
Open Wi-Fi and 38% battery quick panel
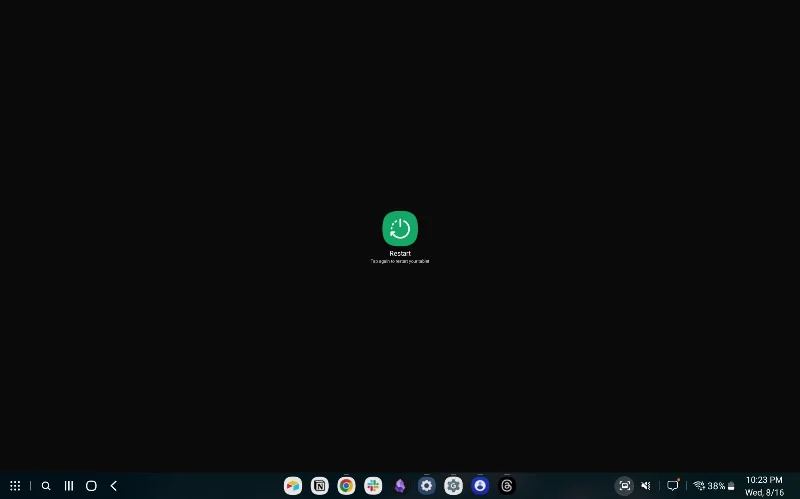coord(714,486)
